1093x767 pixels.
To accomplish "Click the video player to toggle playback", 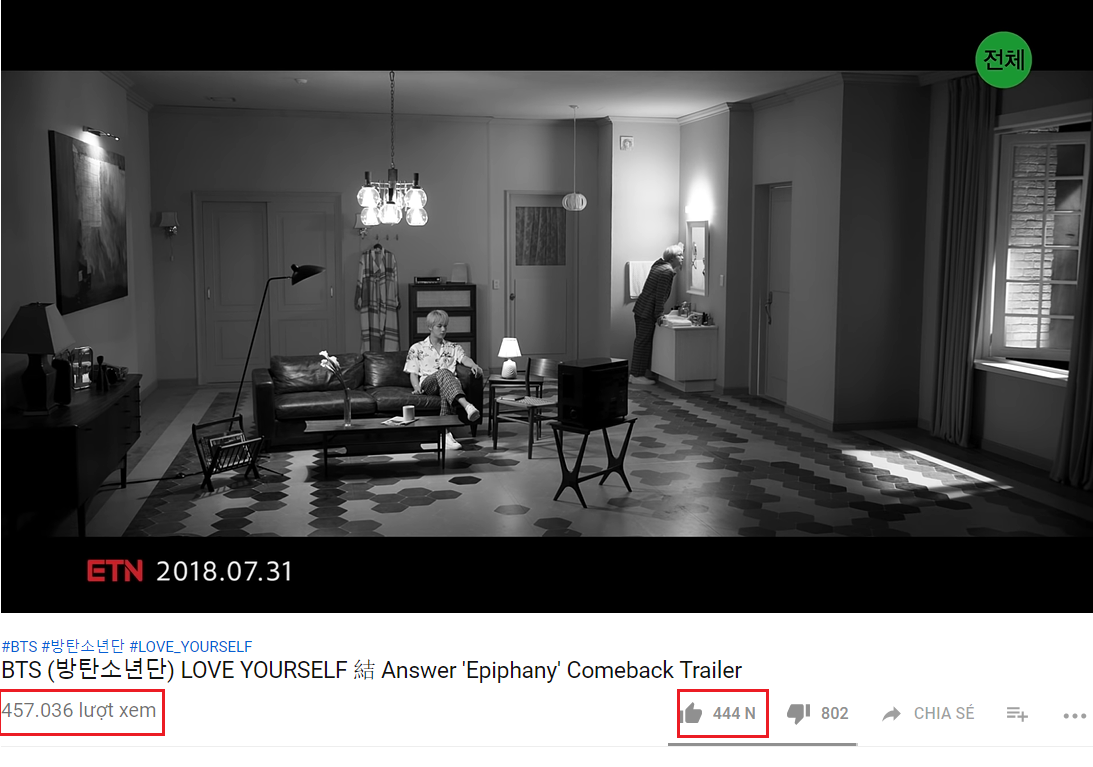I will click(546, 307).
